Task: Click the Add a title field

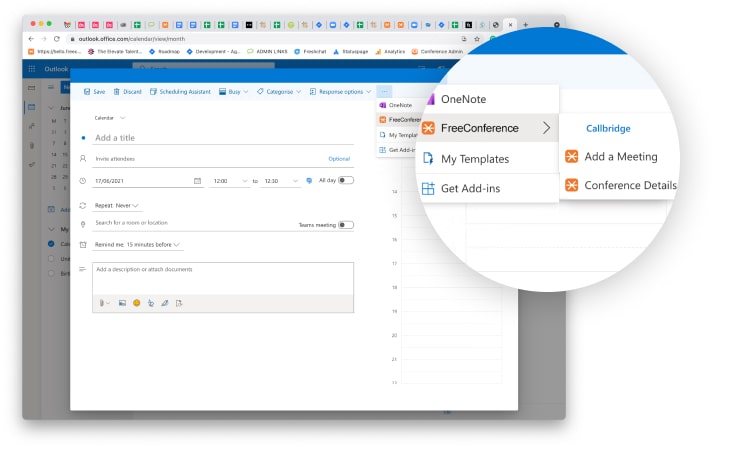Action: pyautogui.click(x=224, y=137)
